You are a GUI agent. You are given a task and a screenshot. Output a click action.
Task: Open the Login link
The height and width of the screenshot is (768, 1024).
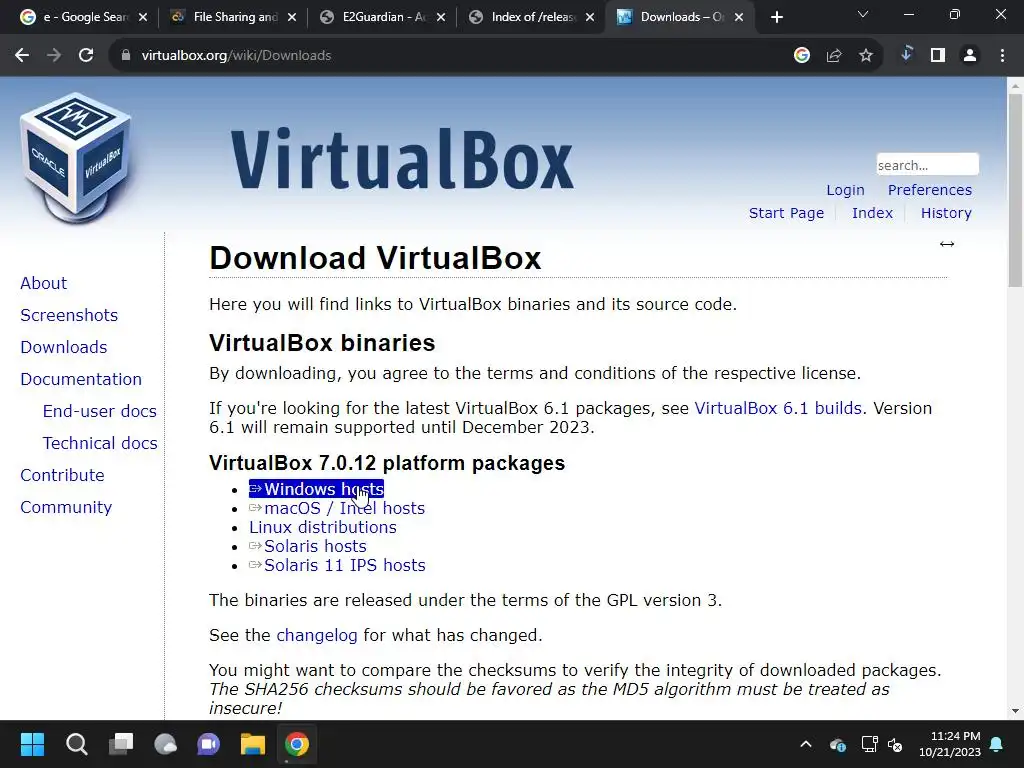pyautogui.click(x=845, y=190)
